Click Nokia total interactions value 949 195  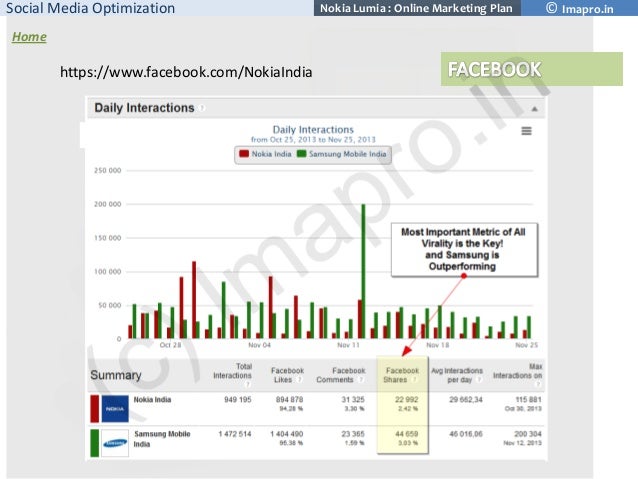pos(238,400)
